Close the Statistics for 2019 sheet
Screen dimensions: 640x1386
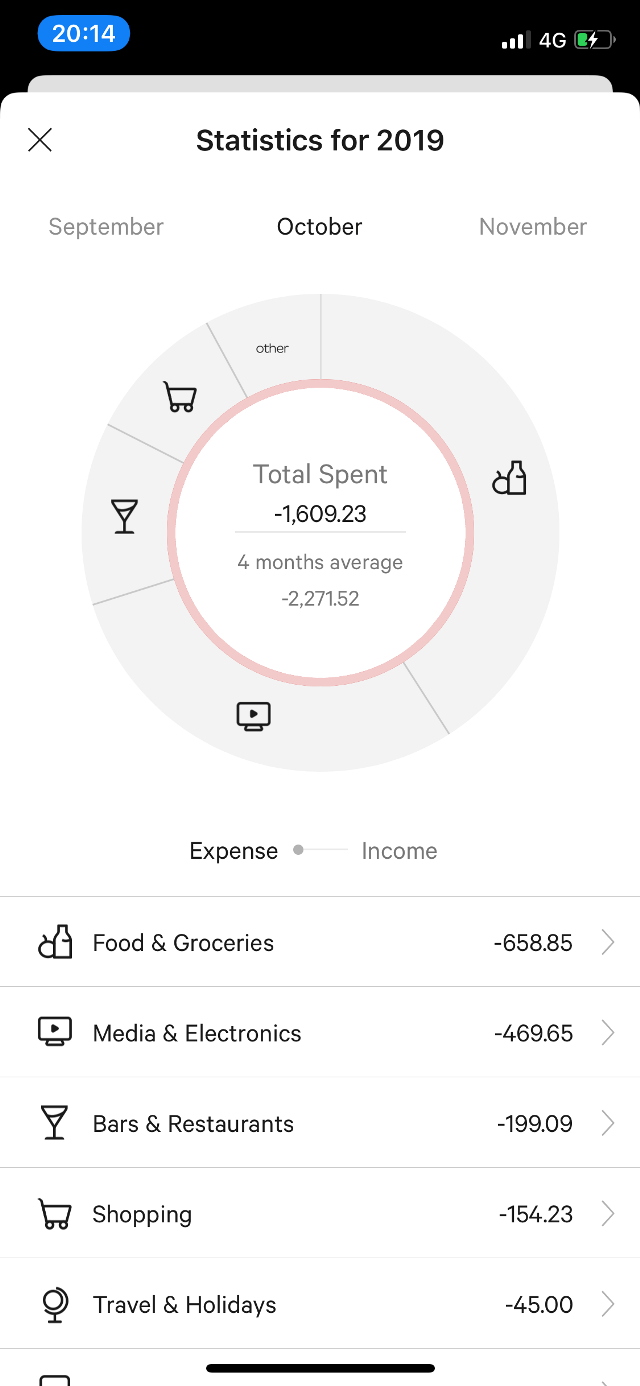click(40, 140)
